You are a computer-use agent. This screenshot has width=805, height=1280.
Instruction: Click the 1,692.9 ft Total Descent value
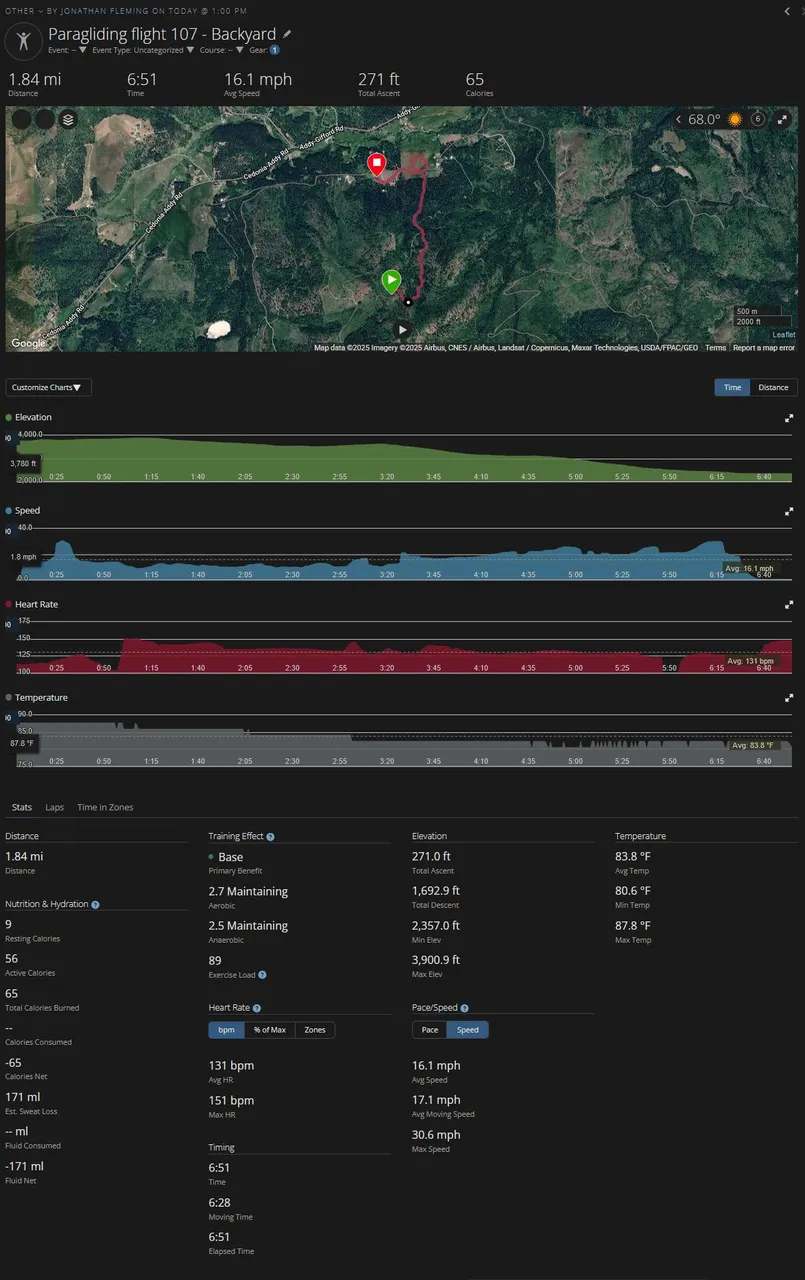436,891
